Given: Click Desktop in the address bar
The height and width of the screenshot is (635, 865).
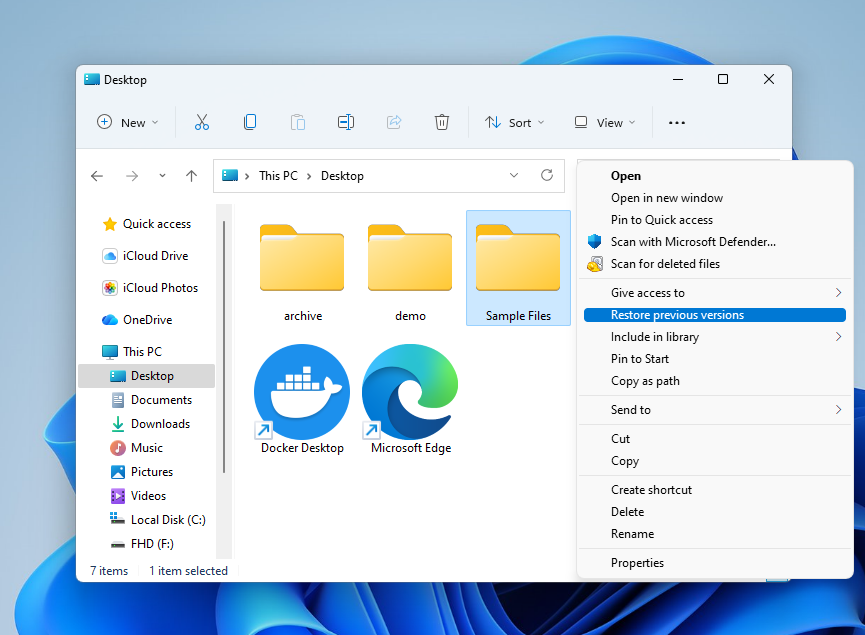Looking at the screenshot, I should (342, 176).
